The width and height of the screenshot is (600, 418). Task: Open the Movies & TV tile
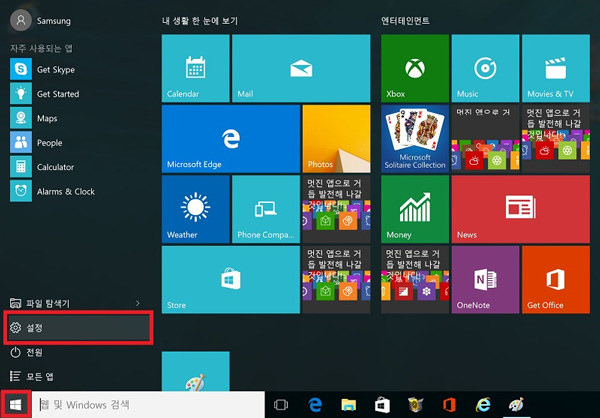point(556,68)
